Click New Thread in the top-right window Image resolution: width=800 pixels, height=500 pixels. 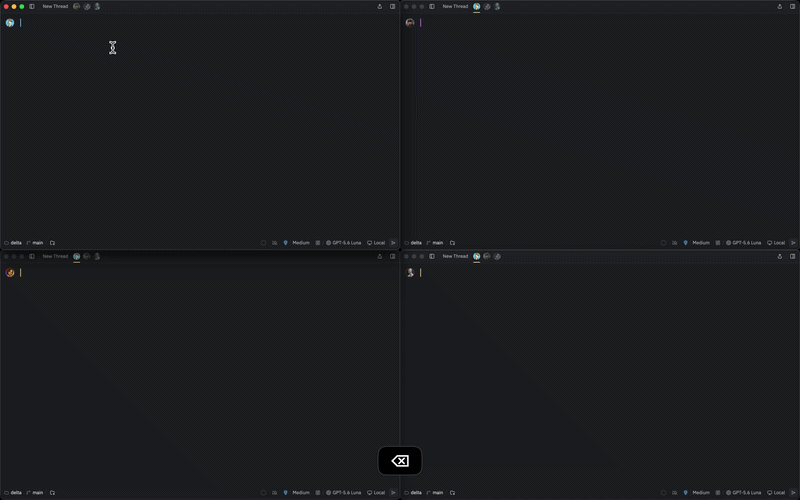[x=455, y=7]
